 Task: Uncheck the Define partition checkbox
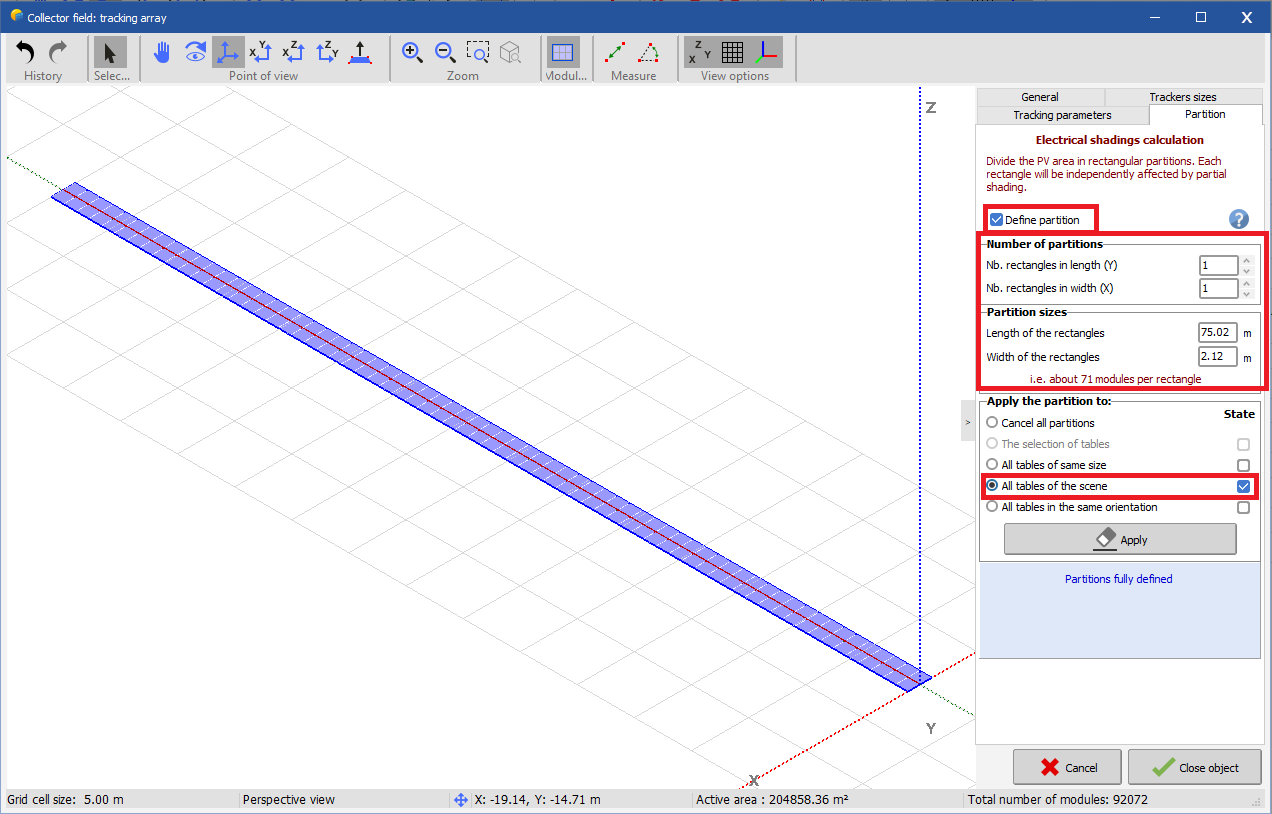pos(996,219)
